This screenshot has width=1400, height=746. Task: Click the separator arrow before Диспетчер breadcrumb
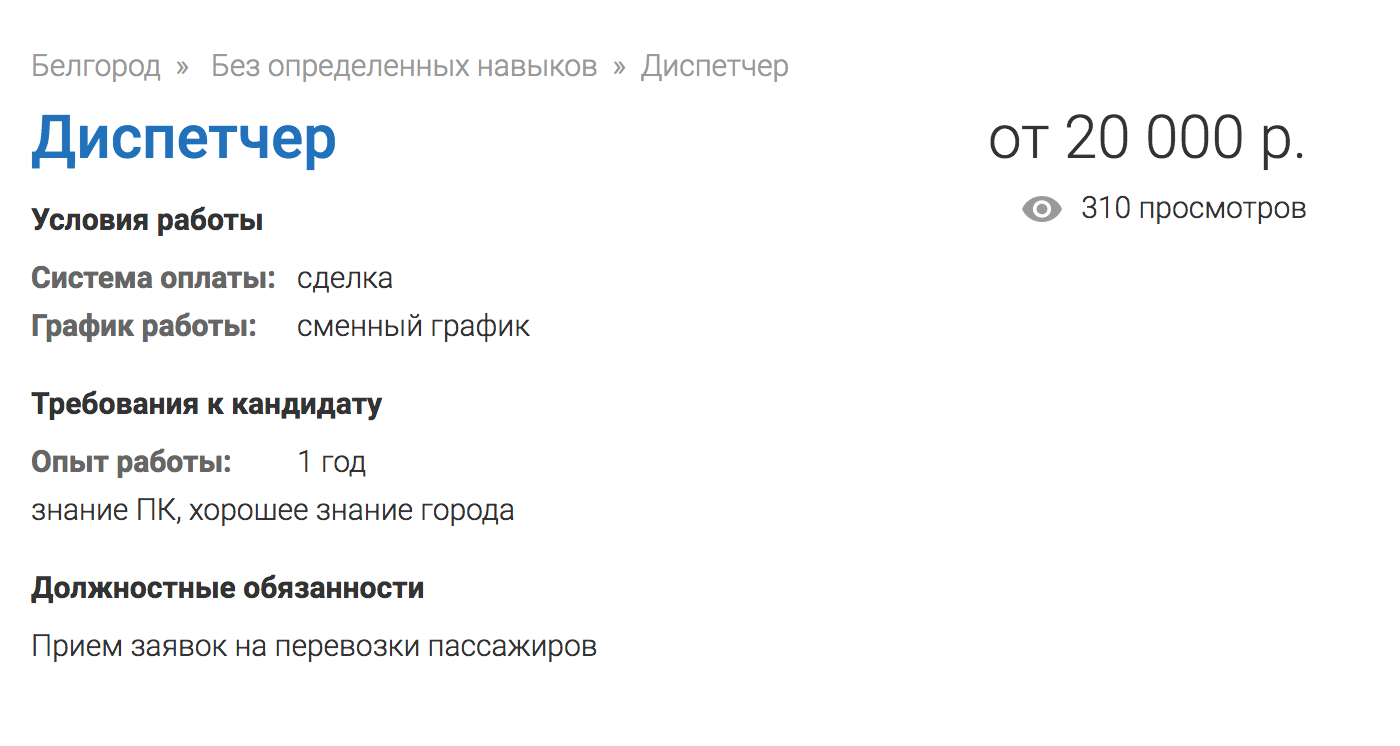[x=620, y=67]
